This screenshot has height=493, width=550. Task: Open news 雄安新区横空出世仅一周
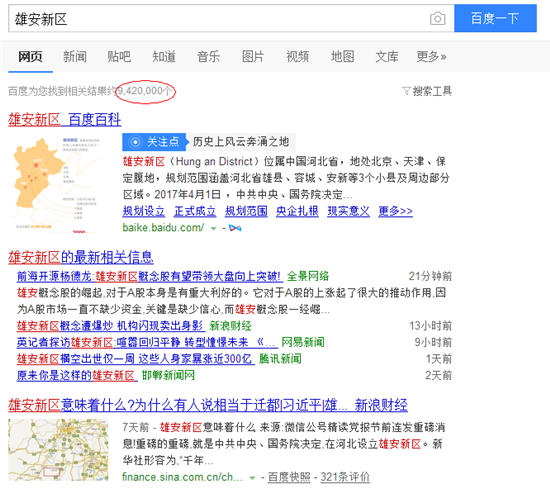click(135, 359)
